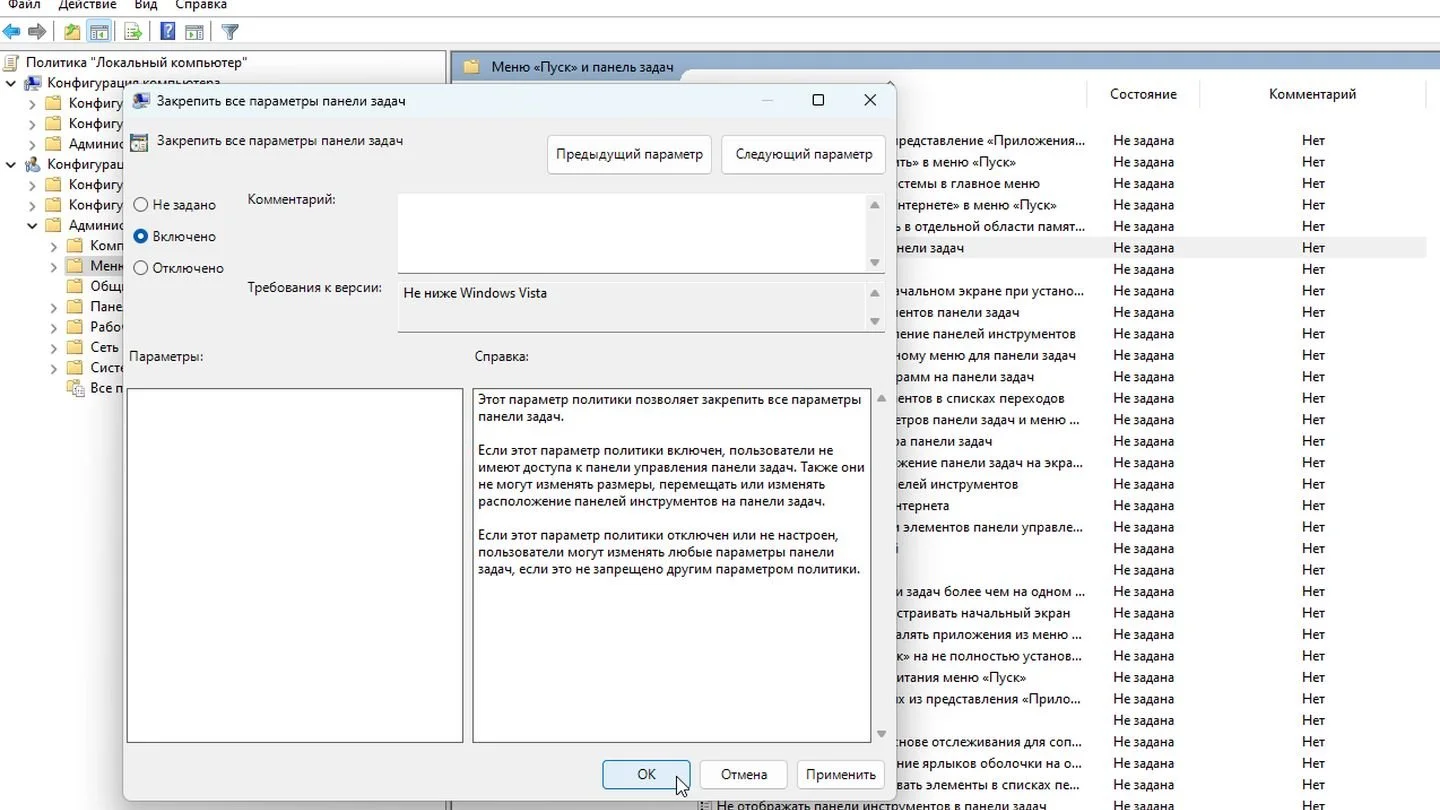
Task: Toggle the Show/Hide console tree icon
Action: pyautogui.click(x=99, y=32)
